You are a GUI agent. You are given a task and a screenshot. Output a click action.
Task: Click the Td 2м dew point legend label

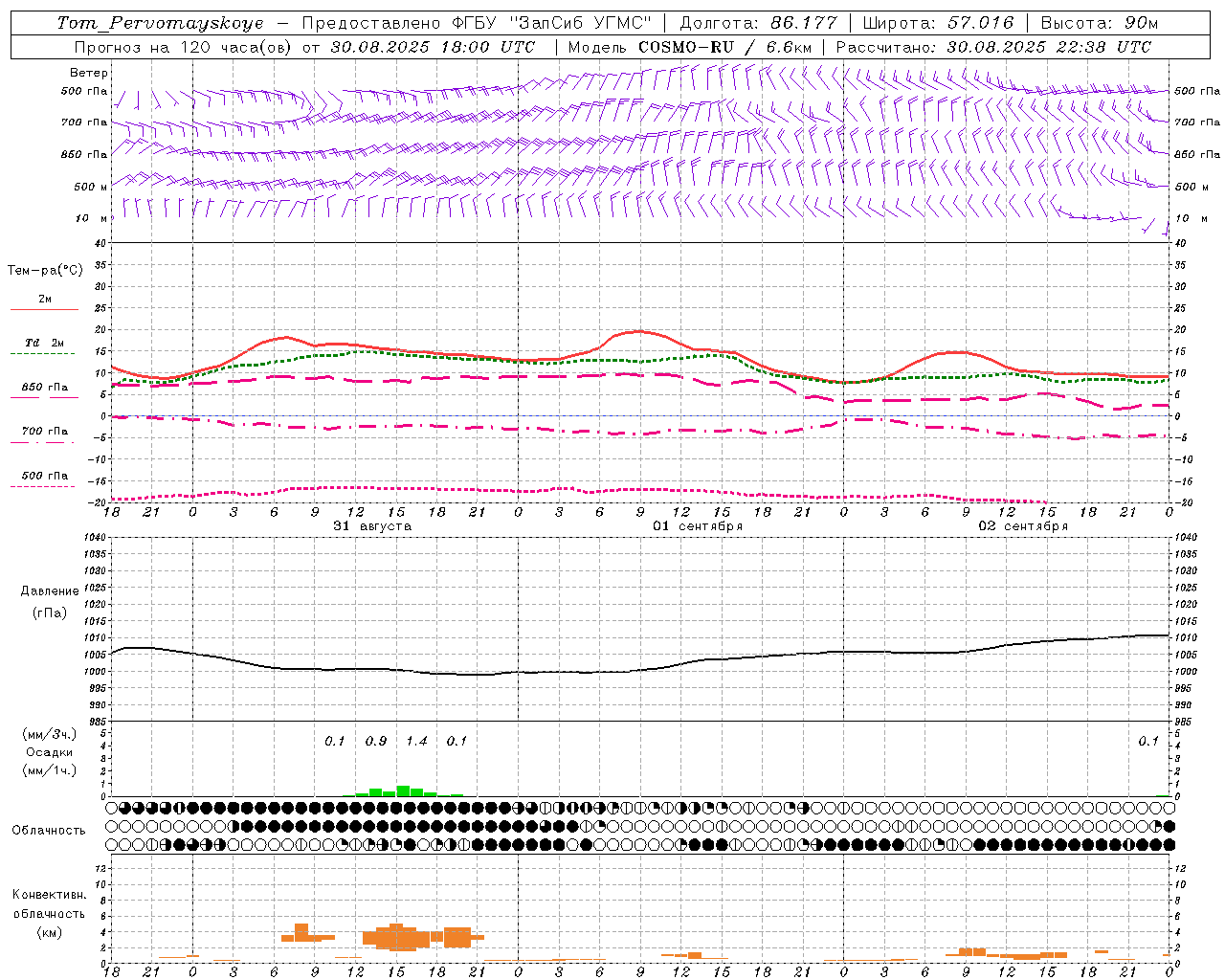(45, 343)
